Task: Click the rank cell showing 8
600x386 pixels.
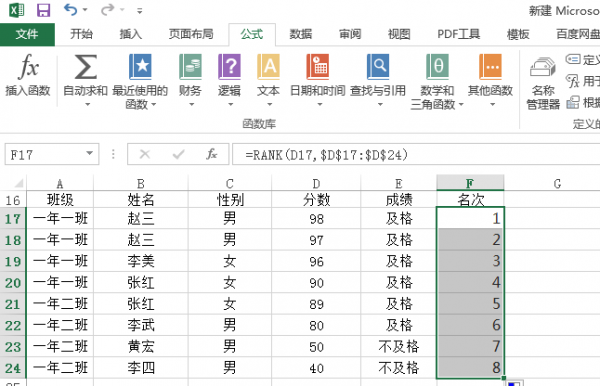Action: (471, 368)
